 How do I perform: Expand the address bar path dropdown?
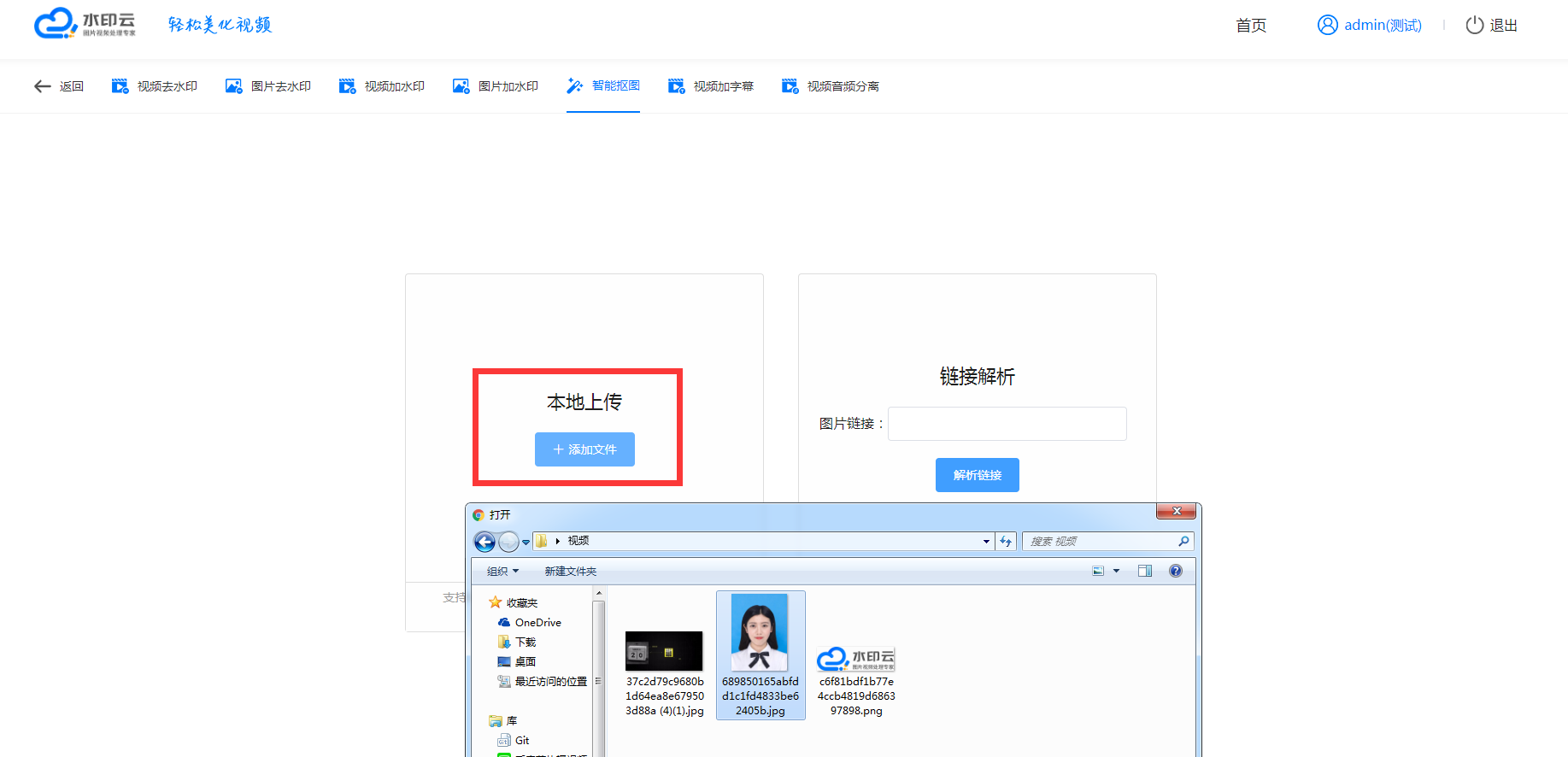pyautogui.click(x=986, y=542)
